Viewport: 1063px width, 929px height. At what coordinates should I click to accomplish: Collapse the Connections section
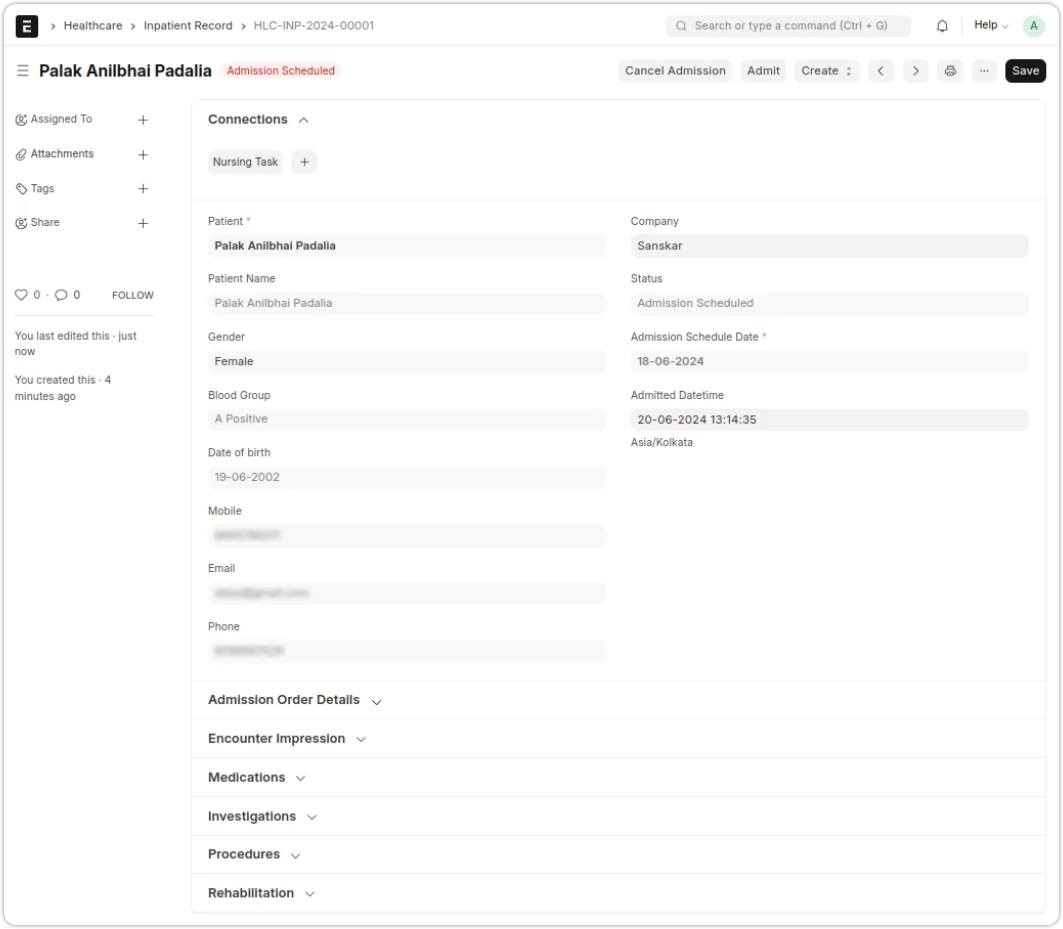tap(305, 119)
